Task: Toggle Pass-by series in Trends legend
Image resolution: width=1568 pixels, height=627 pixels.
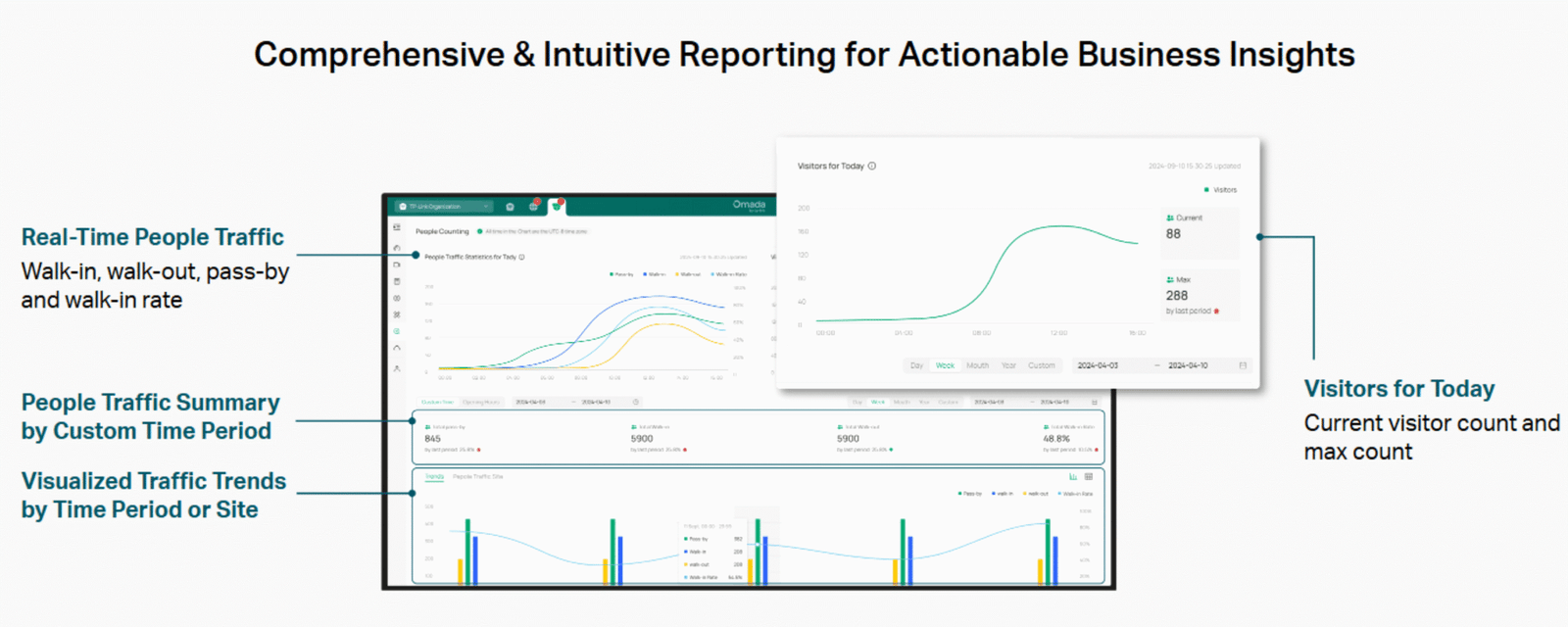Action: click(970, 494)
